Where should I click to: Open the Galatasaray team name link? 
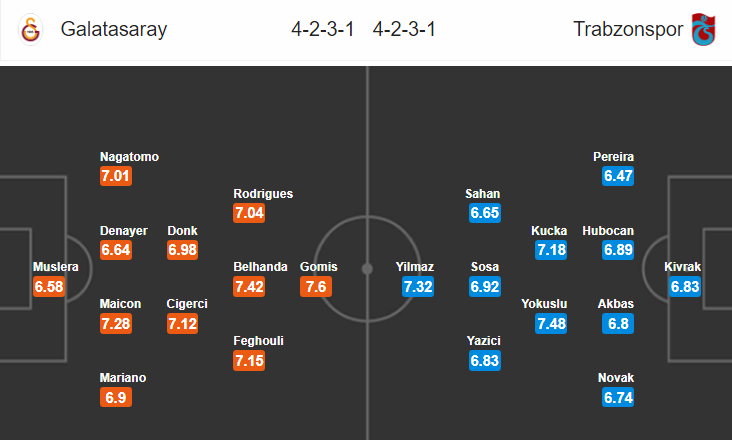pos(114,29)
